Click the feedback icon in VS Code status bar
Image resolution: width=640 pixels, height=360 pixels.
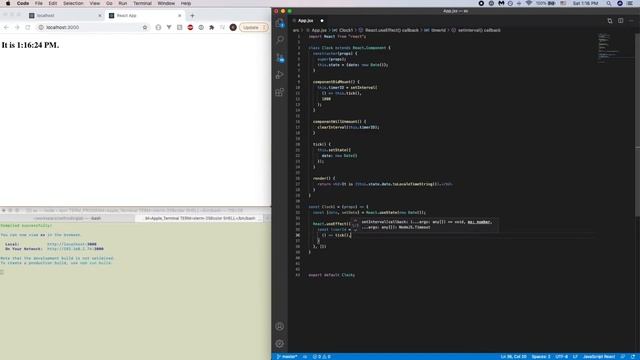[x=623, y=356]
